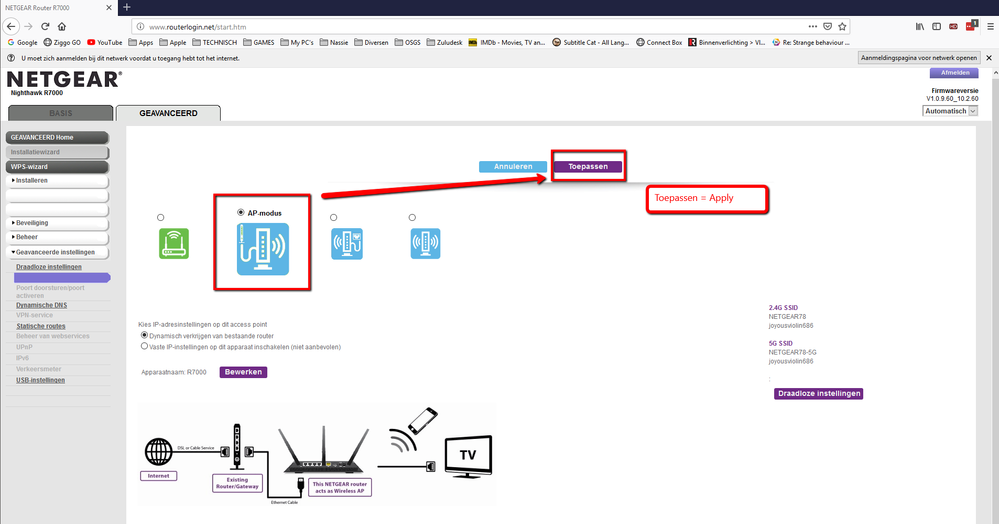Select radio button above bridge mode icon
Image resolution: width=999 pixels, height=524 pixels.
tap(333, 217)
